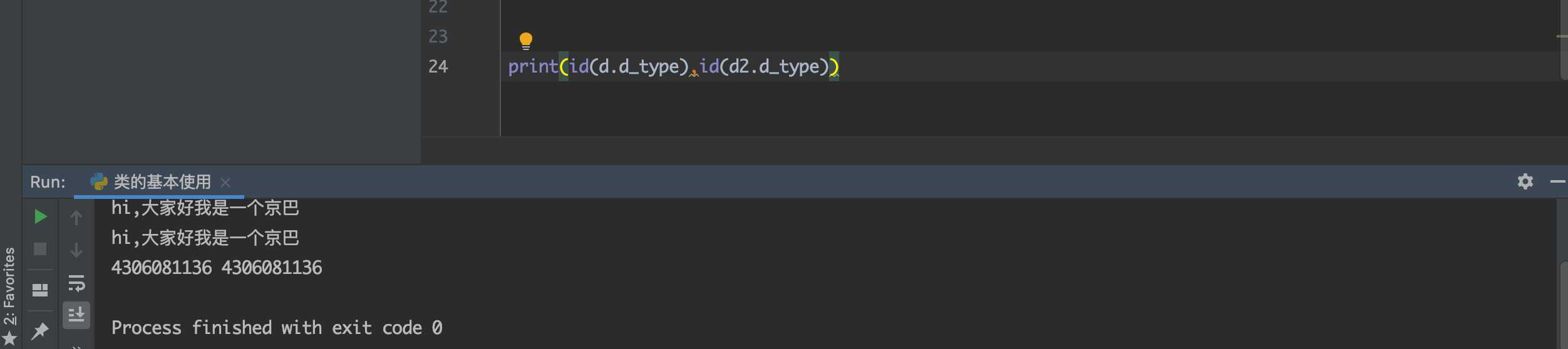This screenshot has width=1568, height=349.
Task: Open the run panel gear settings menu
Action: [1525, 182]
